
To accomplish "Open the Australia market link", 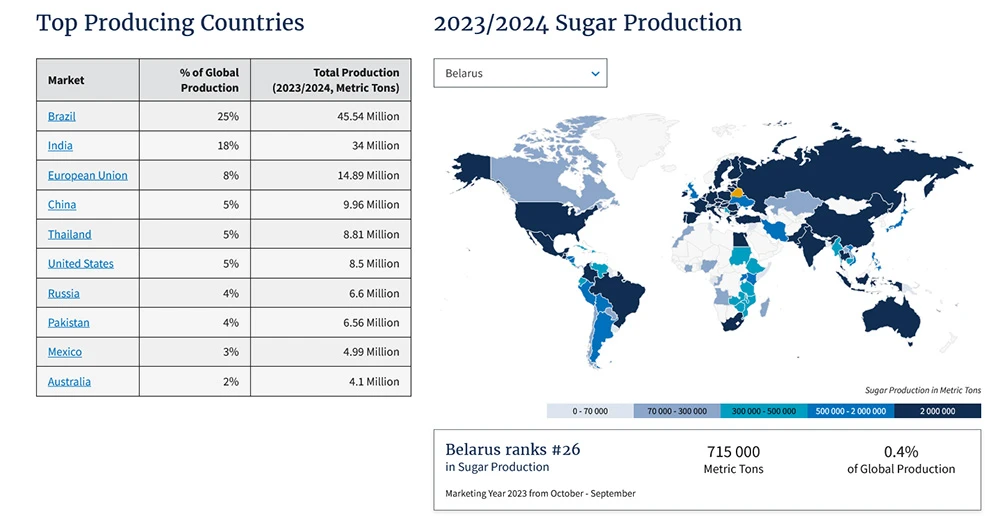I will [x=69, y=381].
